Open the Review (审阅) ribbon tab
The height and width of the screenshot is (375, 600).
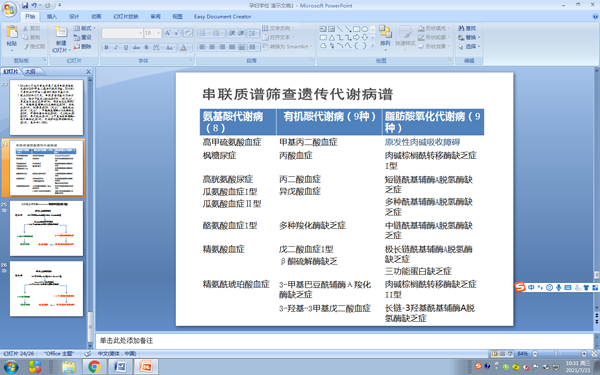coord(155,16)
